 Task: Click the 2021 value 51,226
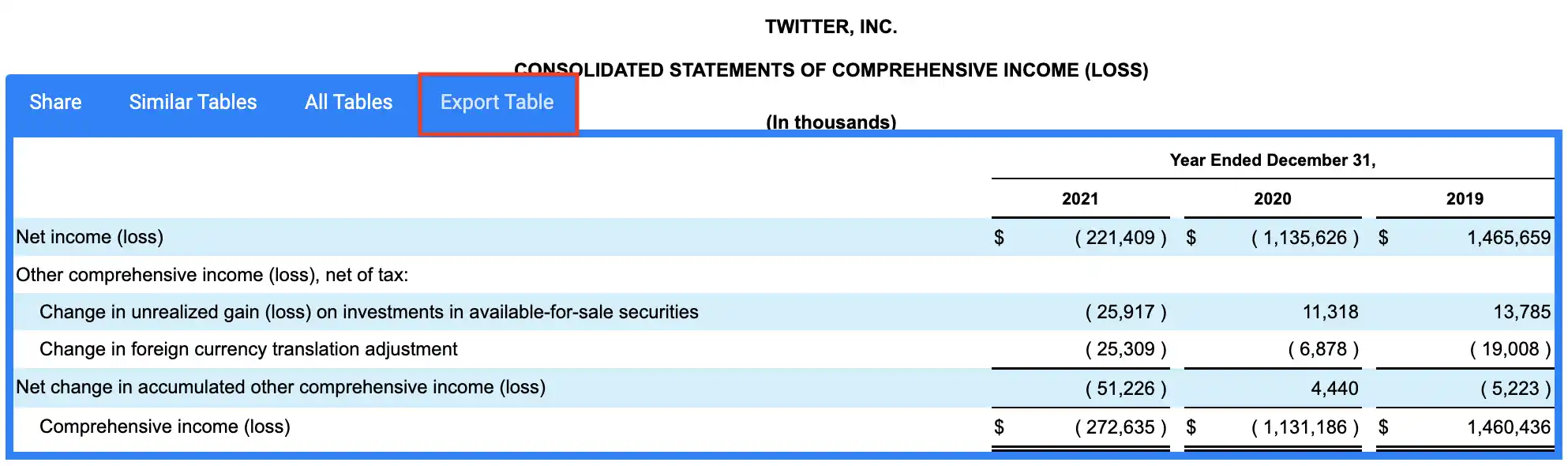coord(1125,389)
